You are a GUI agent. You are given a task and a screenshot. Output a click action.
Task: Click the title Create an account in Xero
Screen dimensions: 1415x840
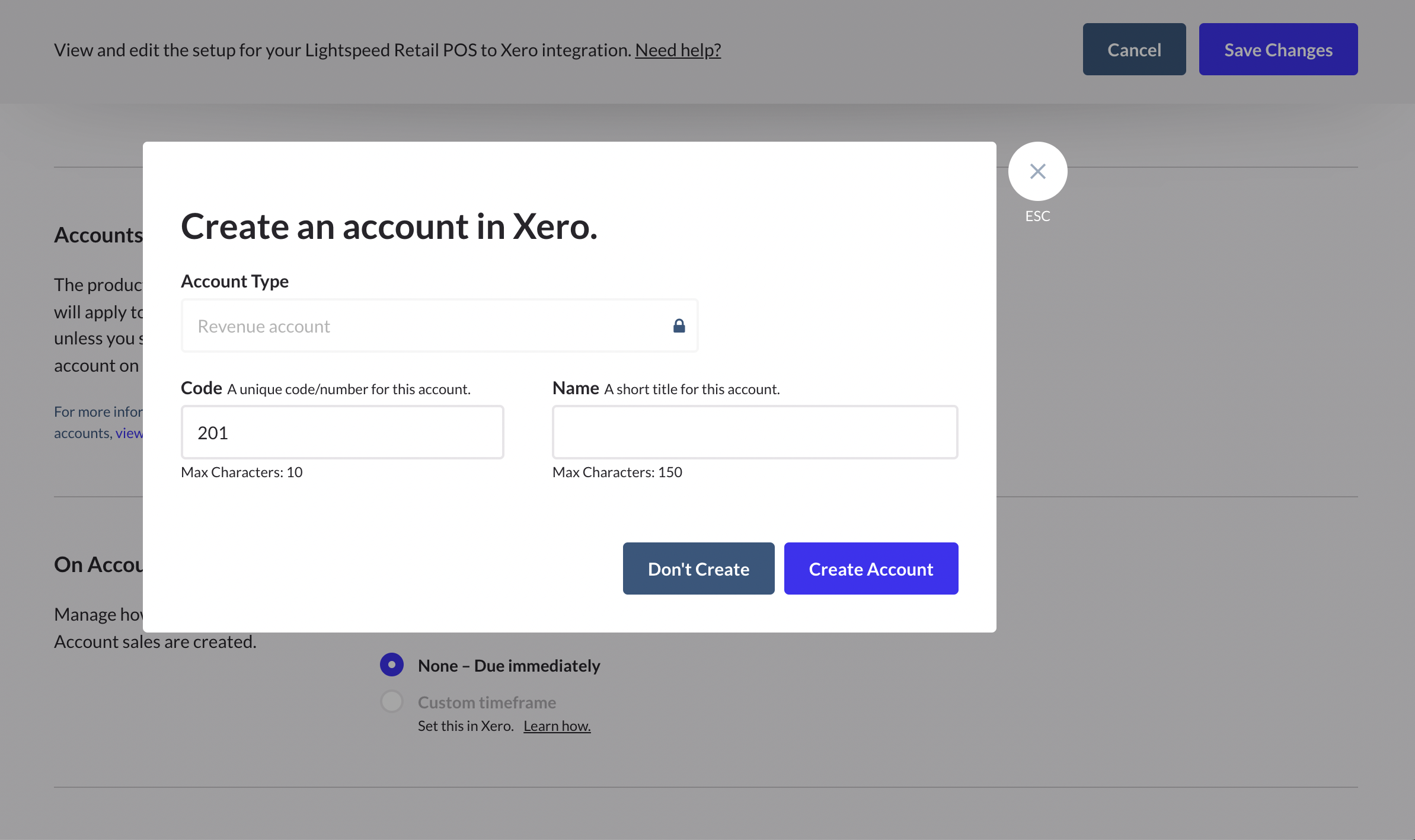(389, 227)
